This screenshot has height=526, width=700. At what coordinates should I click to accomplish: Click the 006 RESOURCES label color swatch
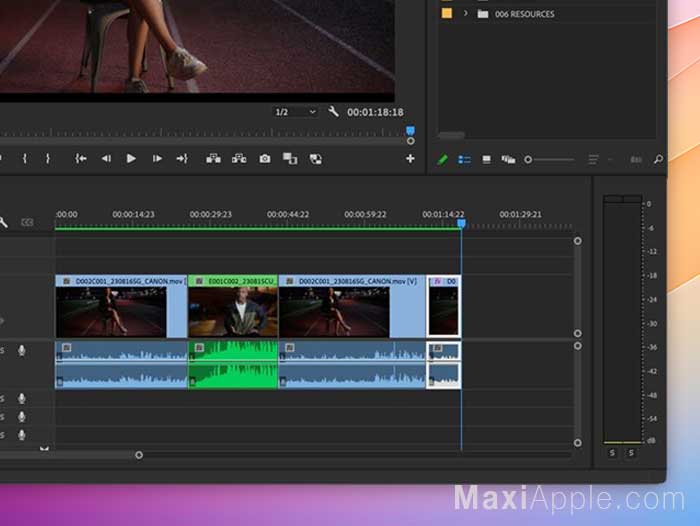446,13
